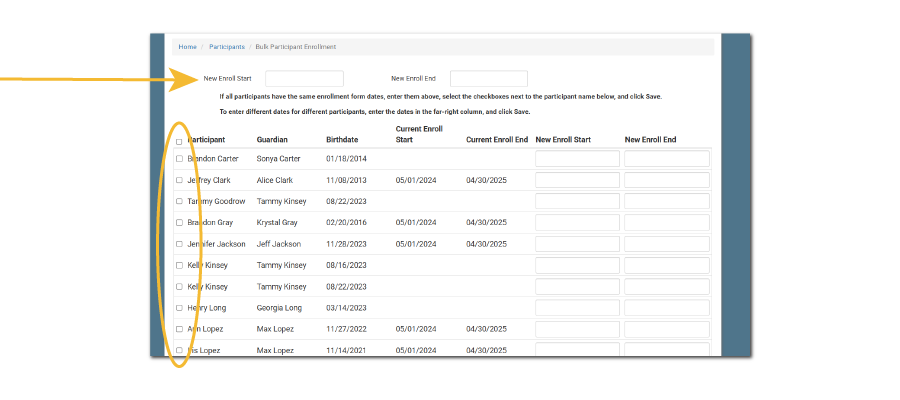Check the box for Brandon Carter

[179, 158]
